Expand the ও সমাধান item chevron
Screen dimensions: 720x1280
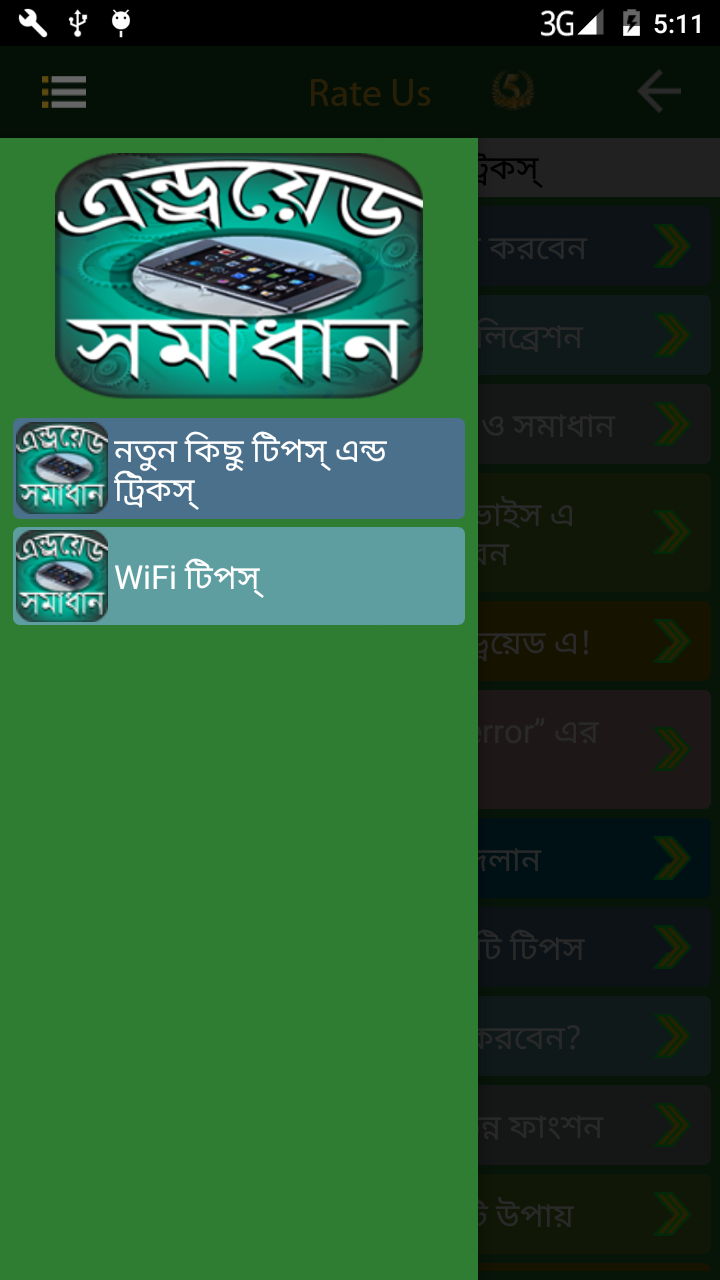[x=672, y=425]
